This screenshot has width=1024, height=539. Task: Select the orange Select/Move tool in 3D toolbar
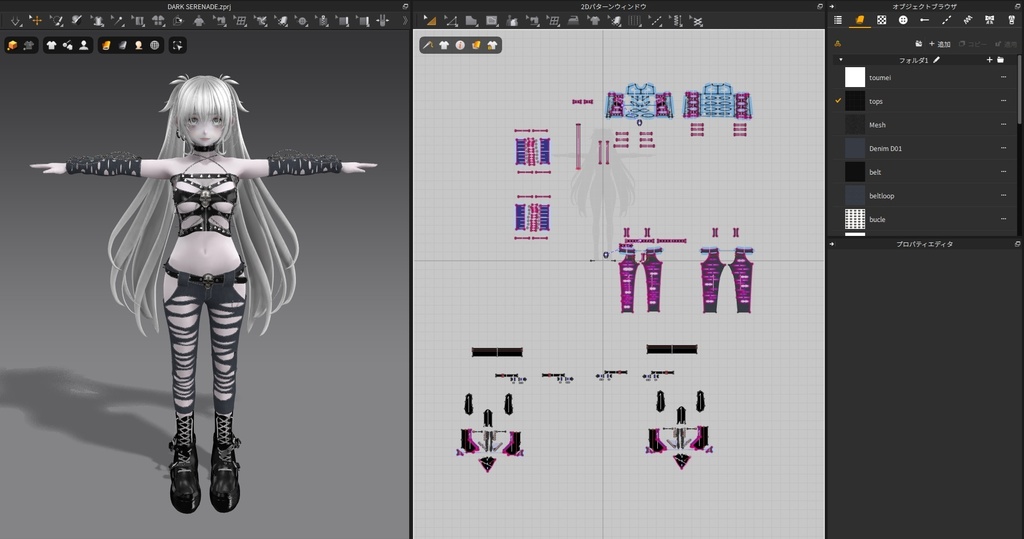(36, 21)
